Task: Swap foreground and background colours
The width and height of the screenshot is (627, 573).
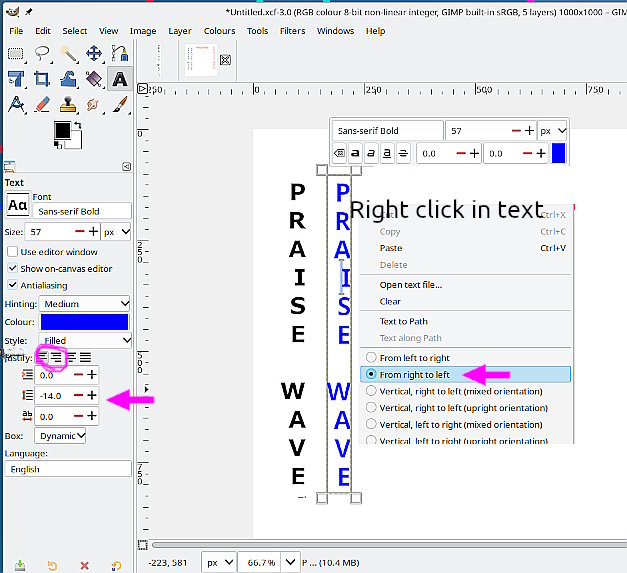Action: click(78, 125)
